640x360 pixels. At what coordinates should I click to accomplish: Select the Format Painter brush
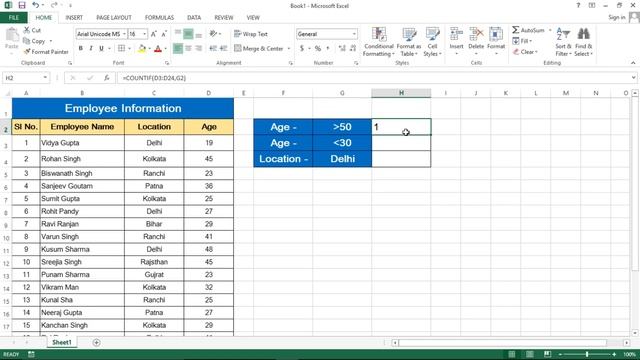27,52
